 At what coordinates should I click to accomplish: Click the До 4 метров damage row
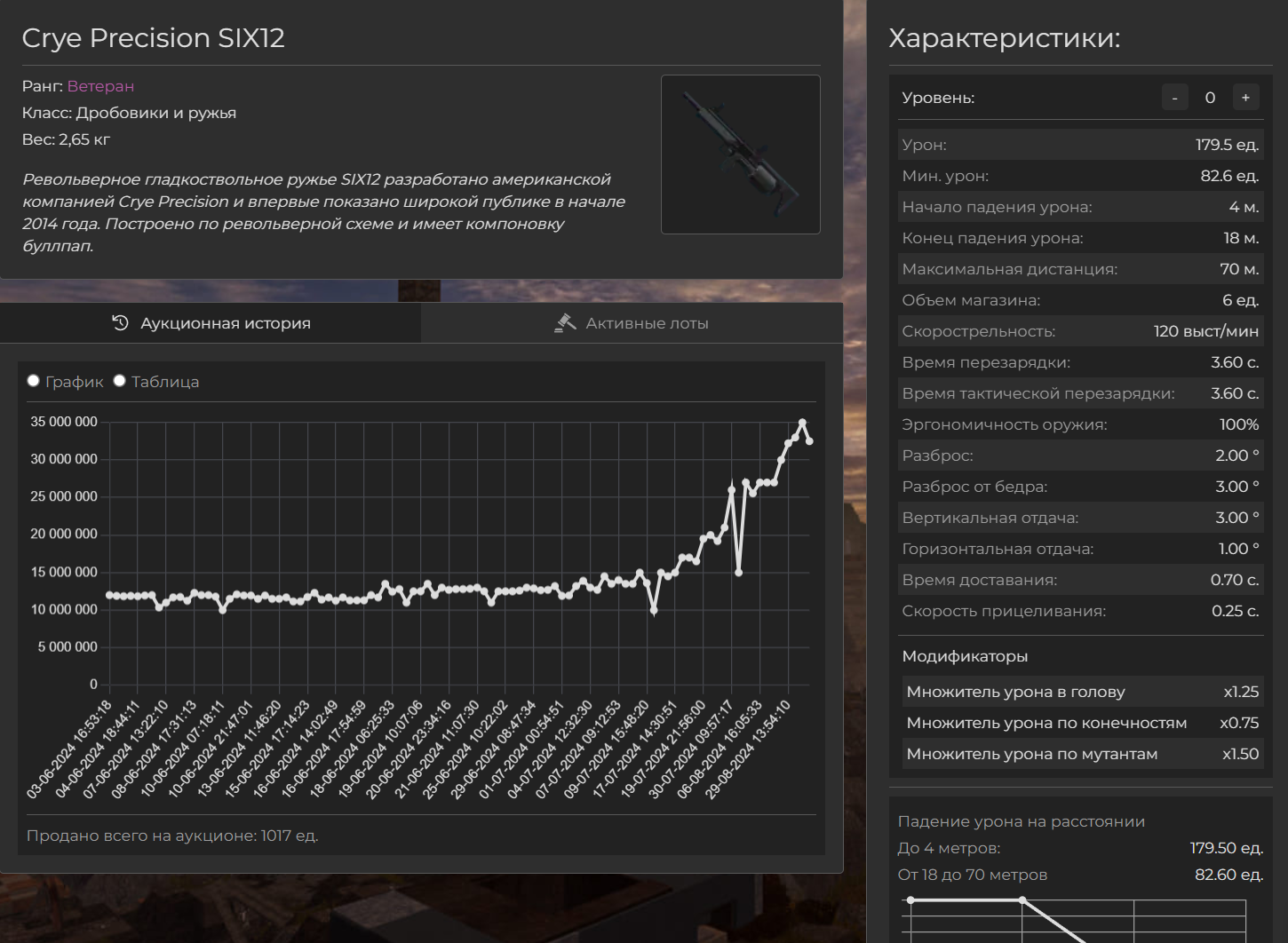[1080, 848]
